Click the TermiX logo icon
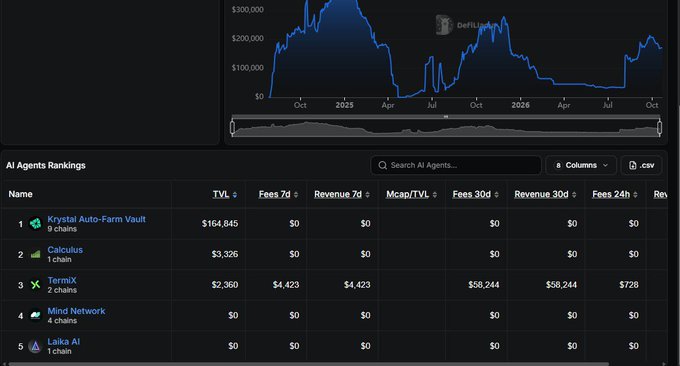680x366 pixels. (35, 284)
